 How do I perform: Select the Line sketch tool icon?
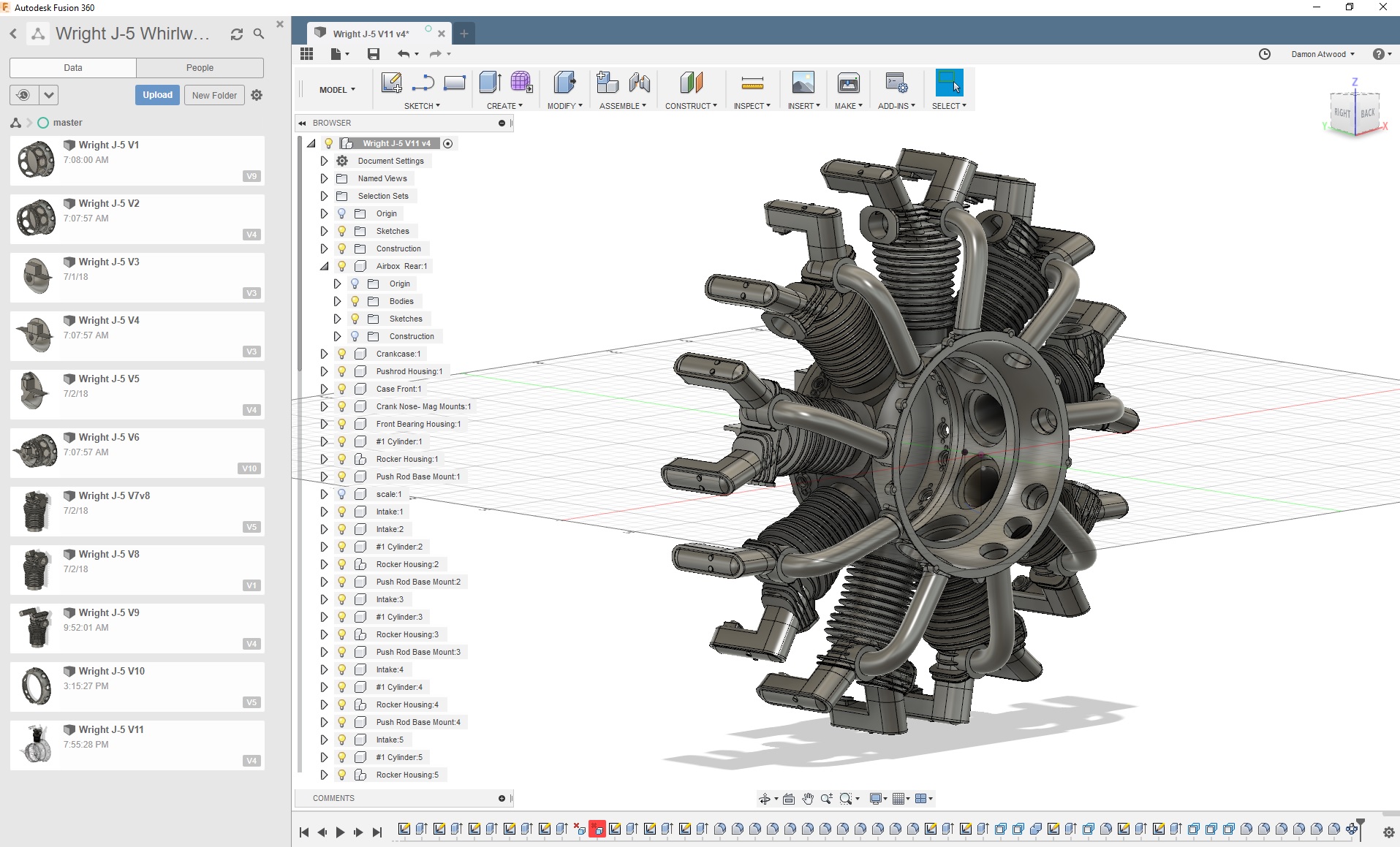(x=423, y=83)
